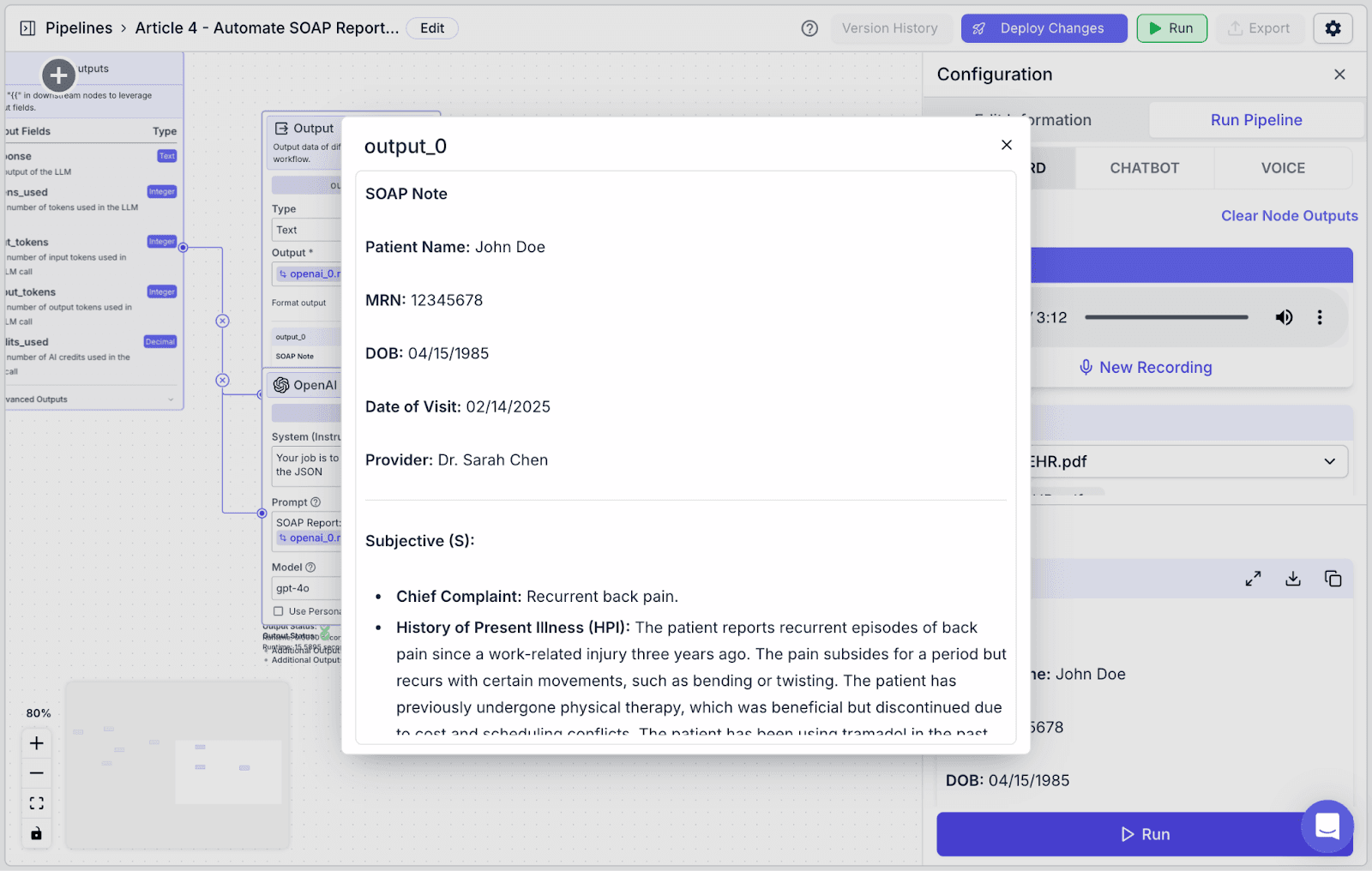Screen dimensions: 1372x871
Task: Copy the output to clipboard
Action: pos(1333,579)
